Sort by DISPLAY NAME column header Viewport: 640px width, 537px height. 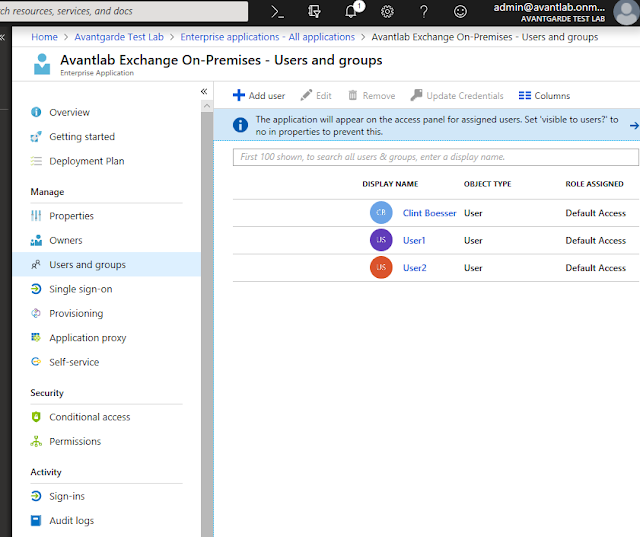click(x=390, y=184)
